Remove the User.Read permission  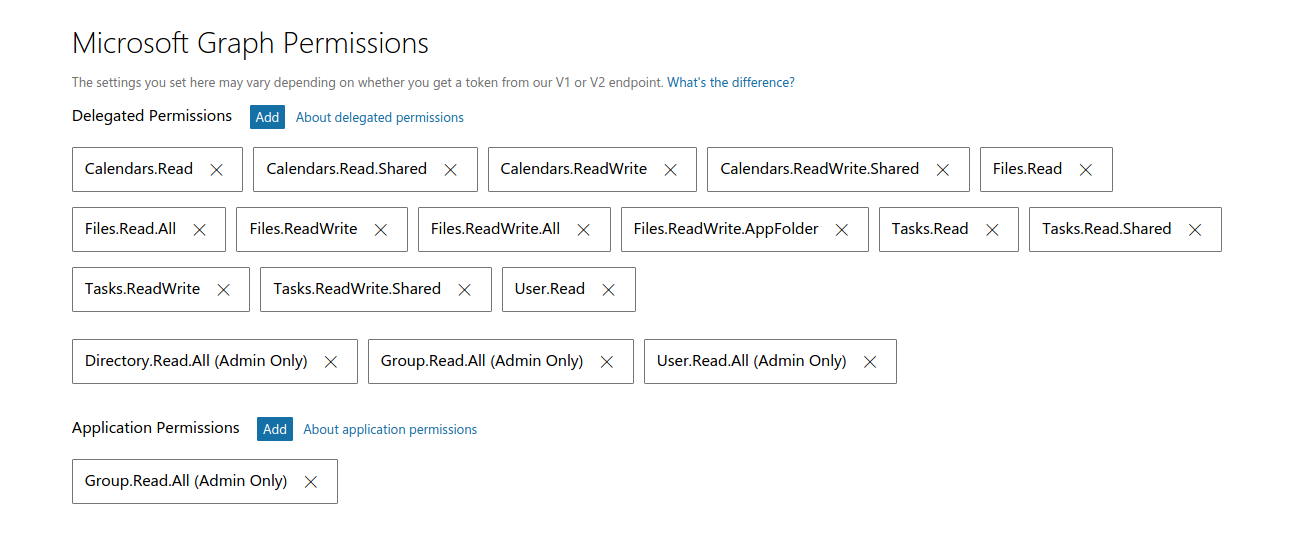click(608, 290)
